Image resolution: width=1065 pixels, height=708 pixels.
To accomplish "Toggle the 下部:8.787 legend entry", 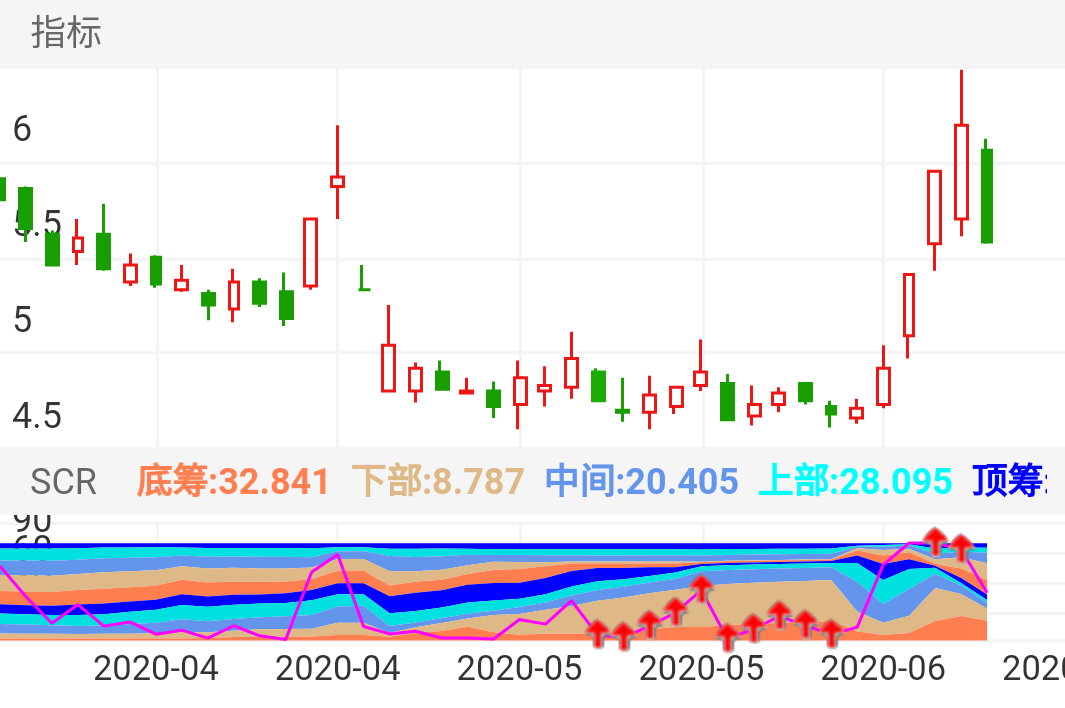I will pyautogui.click(x=440, y=481).
